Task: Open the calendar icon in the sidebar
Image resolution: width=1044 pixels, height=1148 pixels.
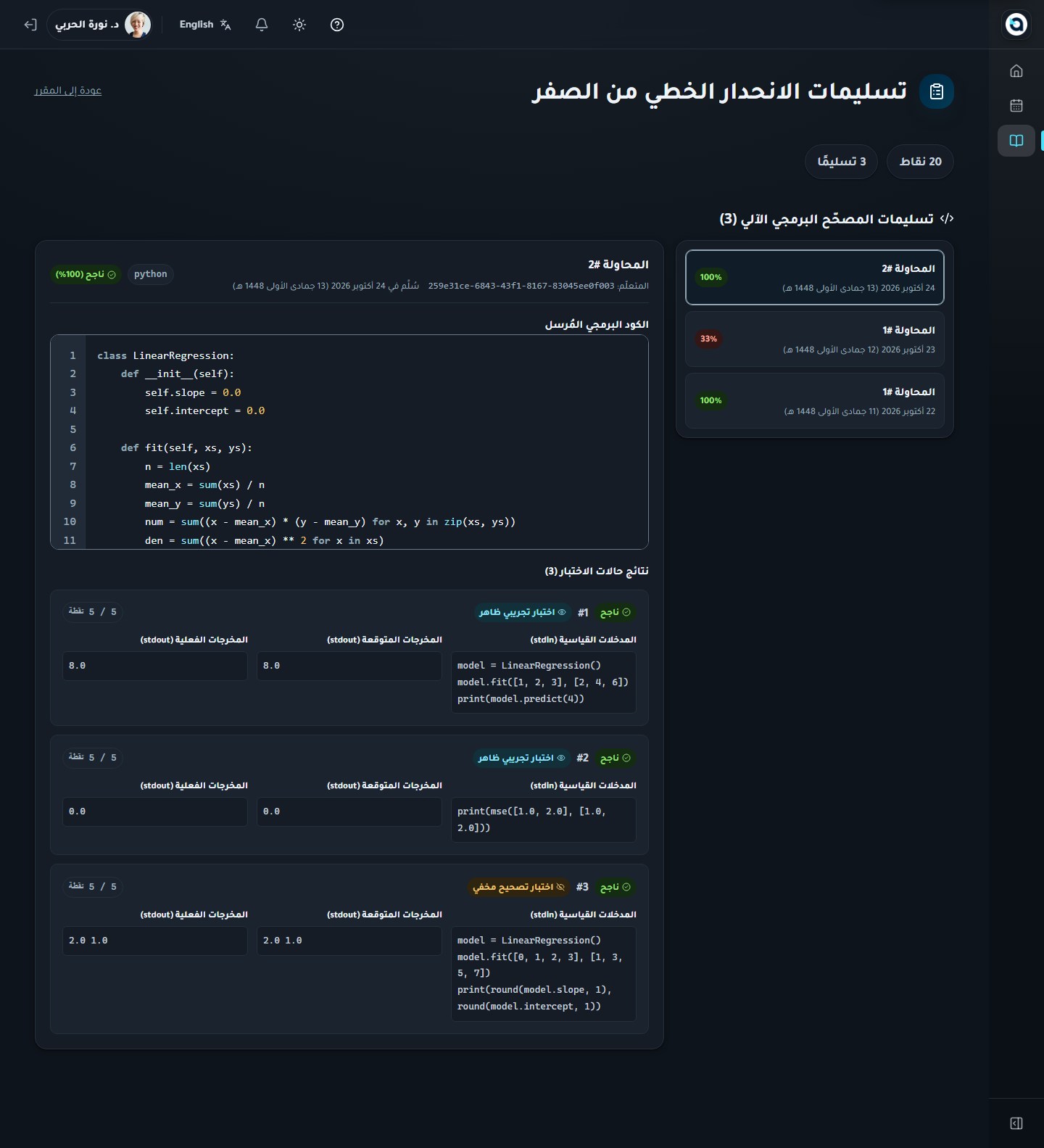Action: click(x=1016, y=106)
